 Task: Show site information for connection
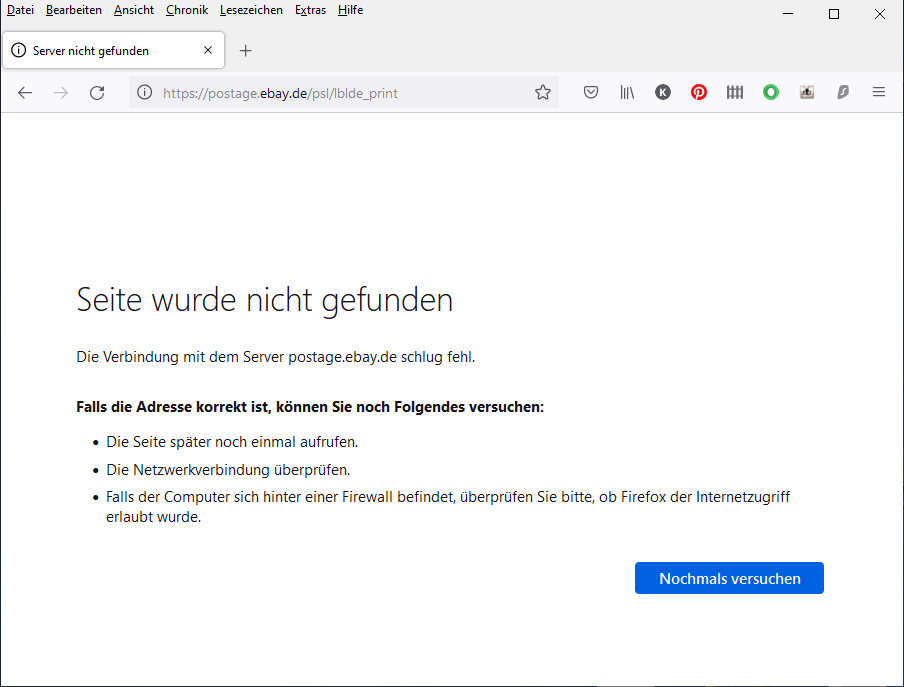tap(145, 93)
